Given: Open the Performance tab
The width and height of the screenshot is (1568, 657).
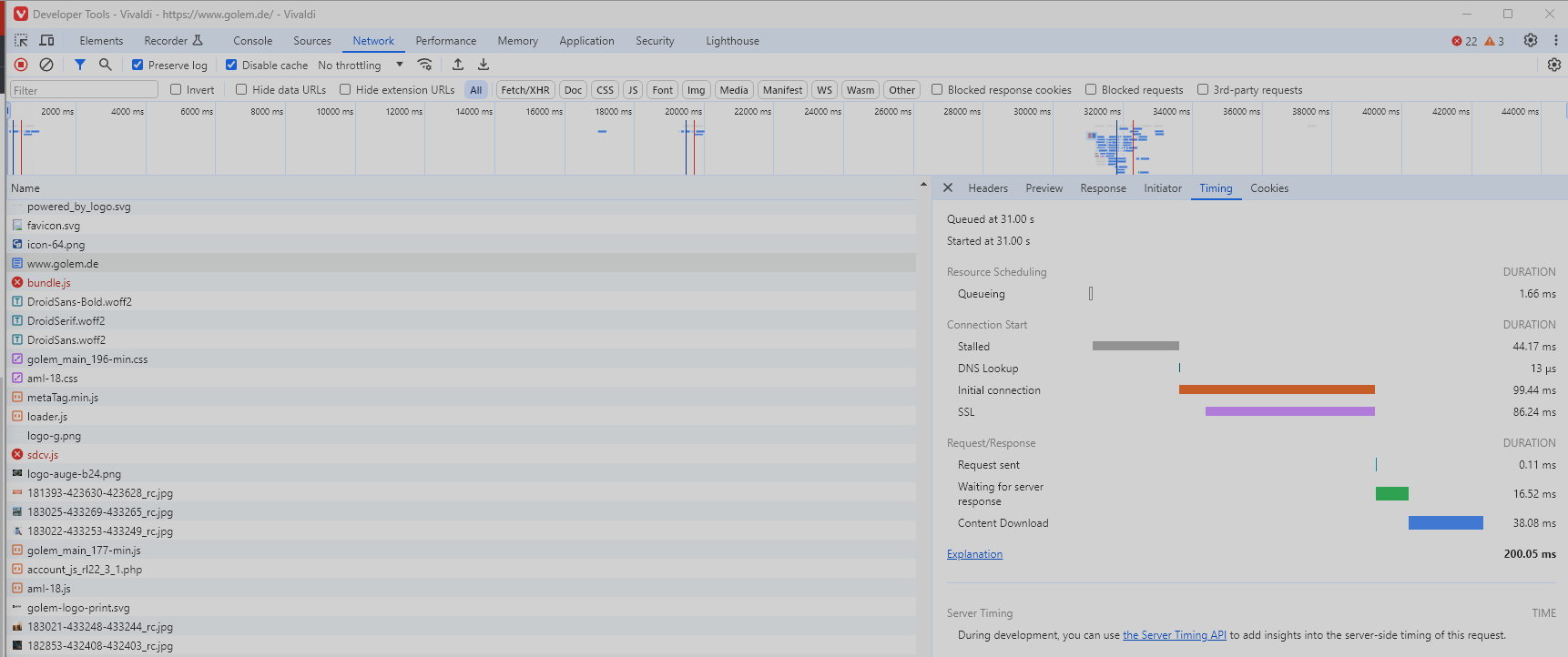Looking at the screenshot, I should (x=446, y=41).
